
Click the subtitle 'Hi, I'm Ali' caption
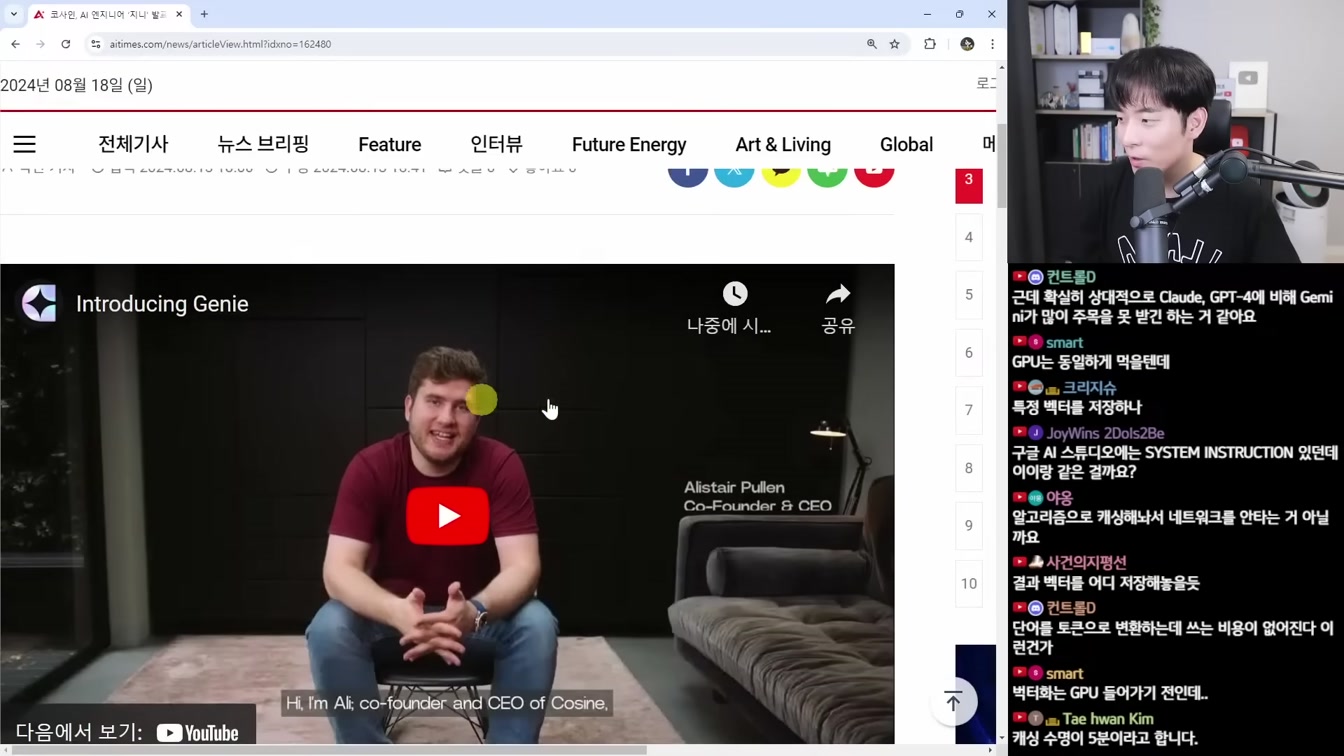point(447,703)
